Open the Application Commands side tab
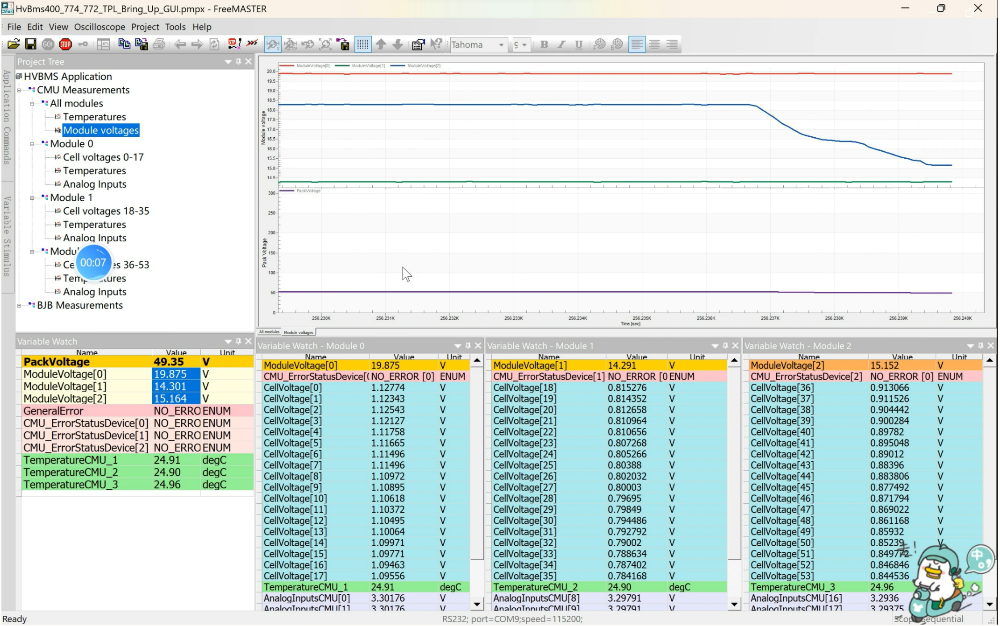The height and width of the screenshot is (626, 1000). pyautogui.click(x=7, y=117)
